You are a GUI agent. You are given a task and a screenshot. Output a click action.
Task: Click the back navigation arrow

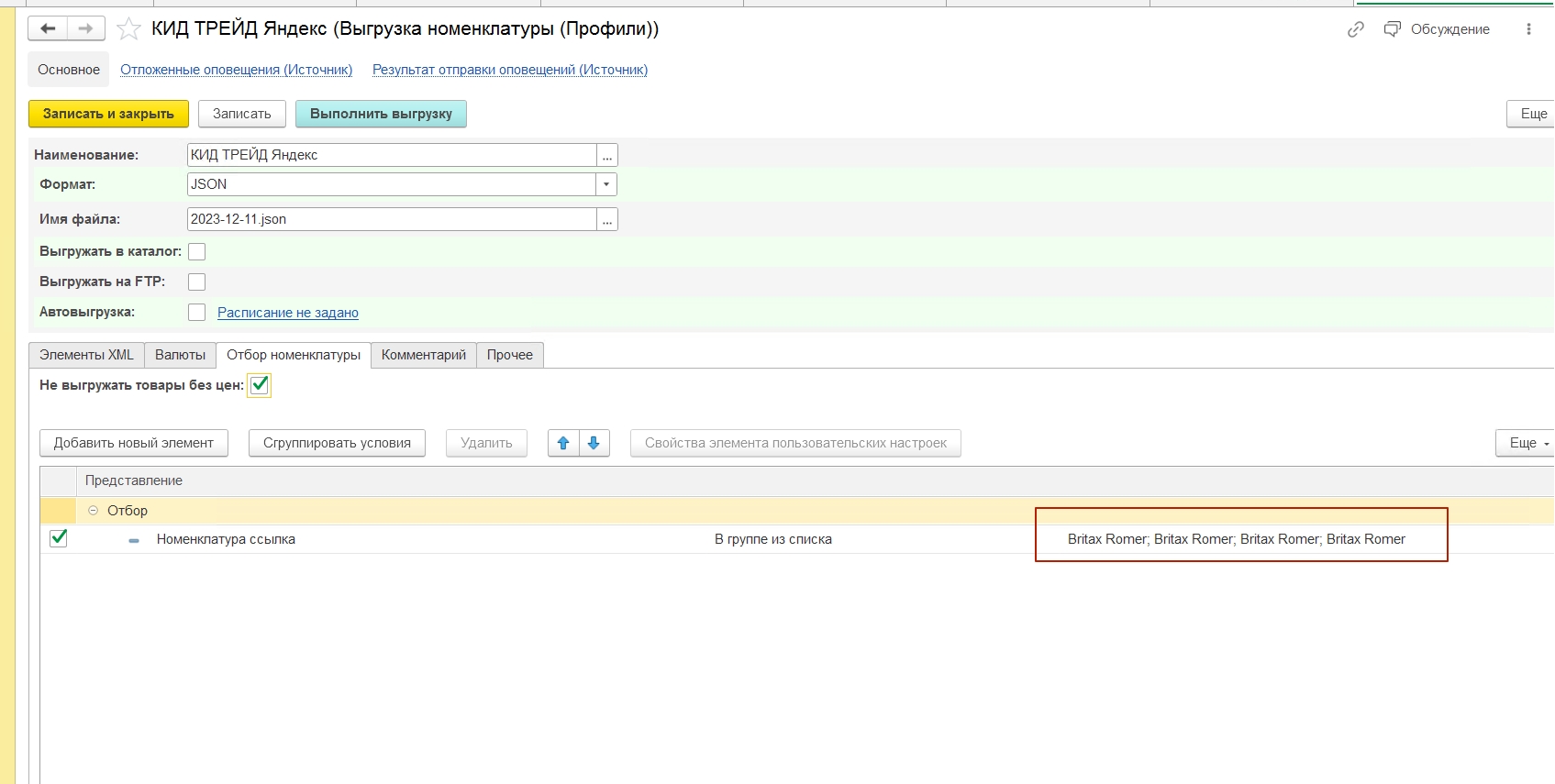(48, 28)
